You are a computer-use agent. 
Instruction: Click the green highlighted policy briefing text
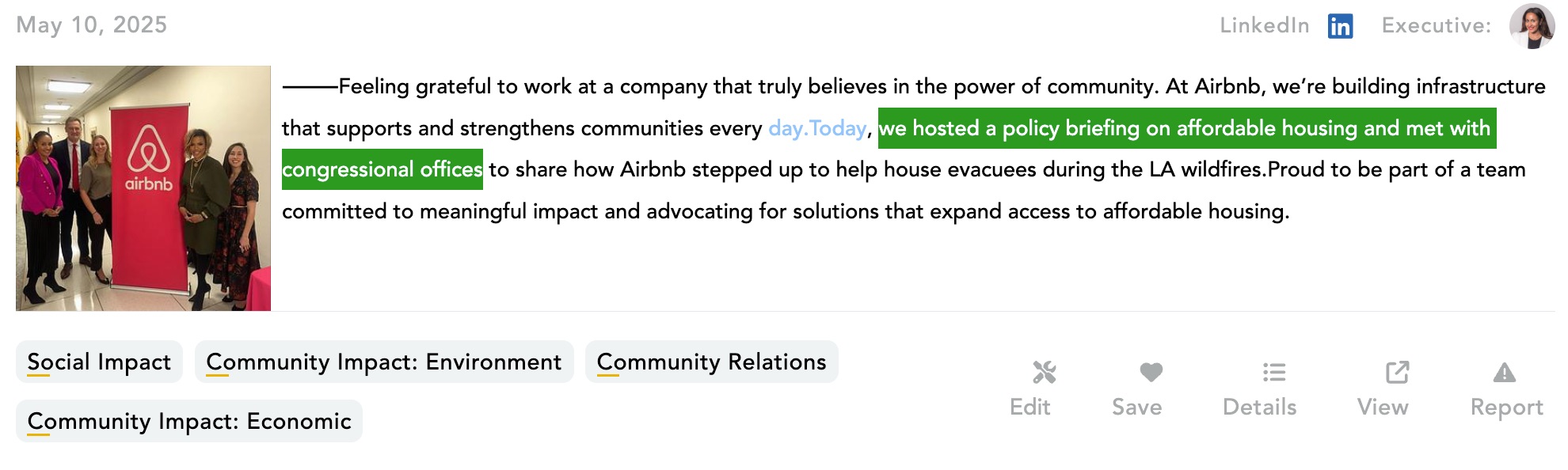tap(1186, 128)
